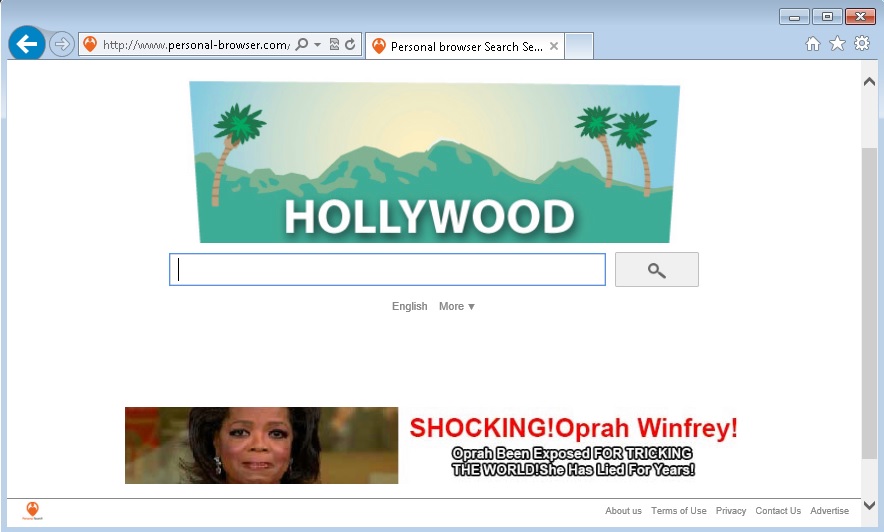The image size is (884, 532).
Task: Go back with the blue back arrow
Action: pyautogui.click(x=26, y=43)
